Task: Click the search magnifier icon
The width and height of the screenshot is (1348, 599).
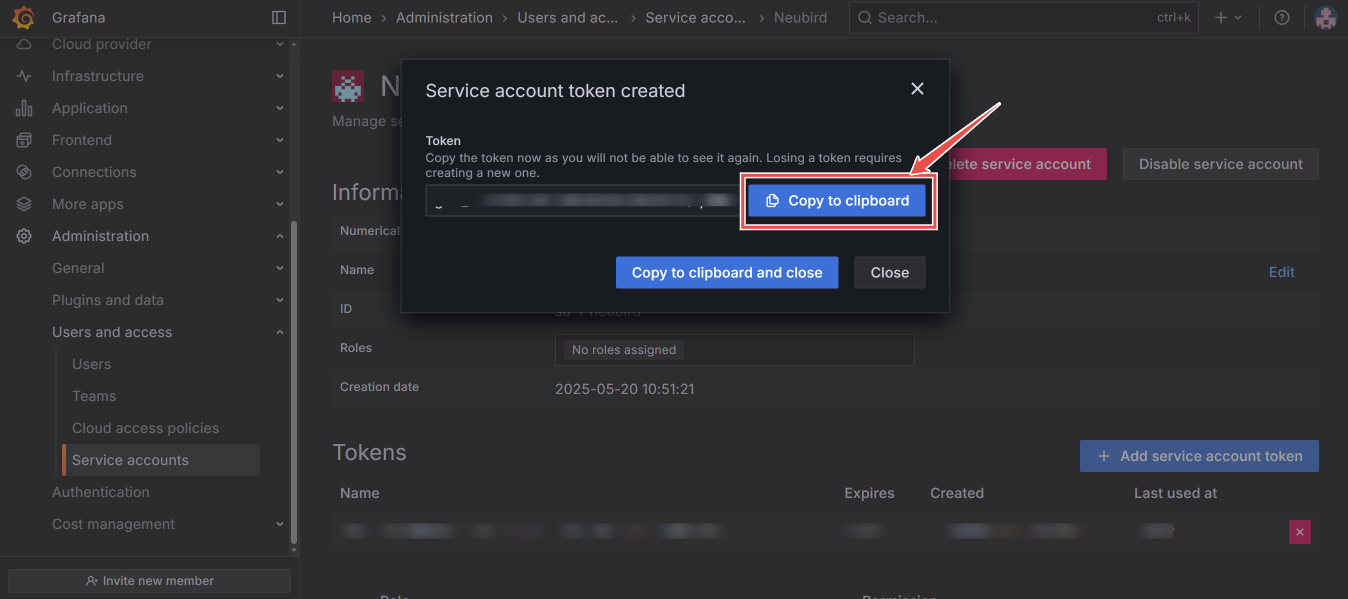Action: click(864, 17)
